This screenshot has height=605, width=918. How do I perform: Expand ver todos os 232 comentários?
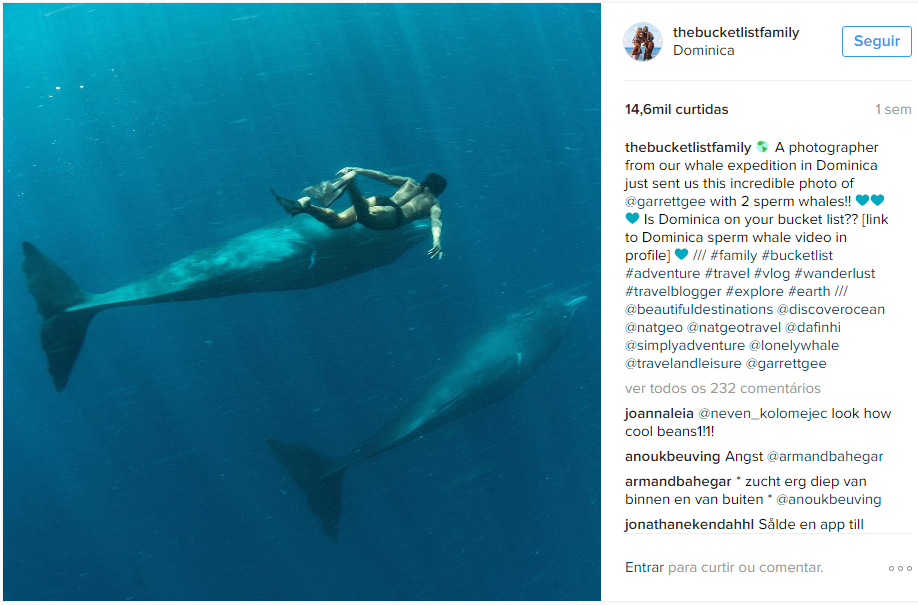(722, 388)
